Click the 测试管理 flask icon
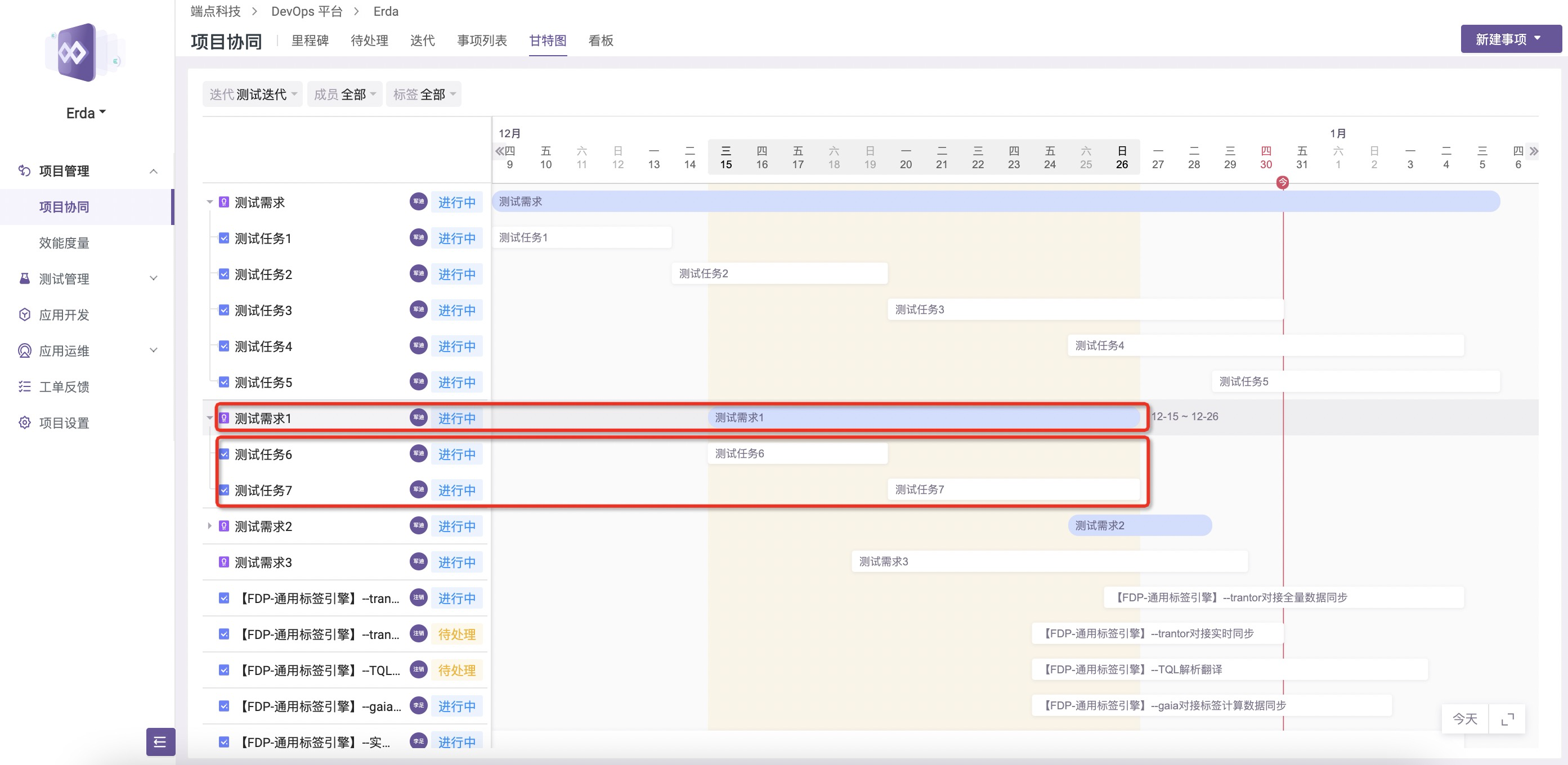The height and width of the screenshot is (765, 1568). tap(24, 279)
